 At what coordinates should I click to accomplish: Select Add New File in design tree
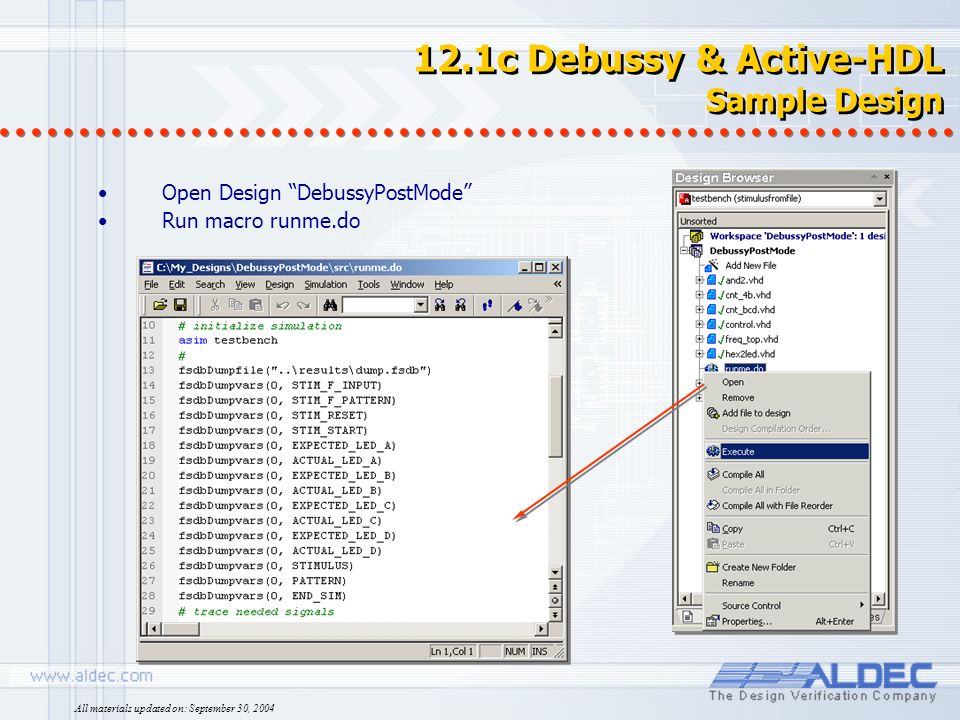[x=751, y=265]
